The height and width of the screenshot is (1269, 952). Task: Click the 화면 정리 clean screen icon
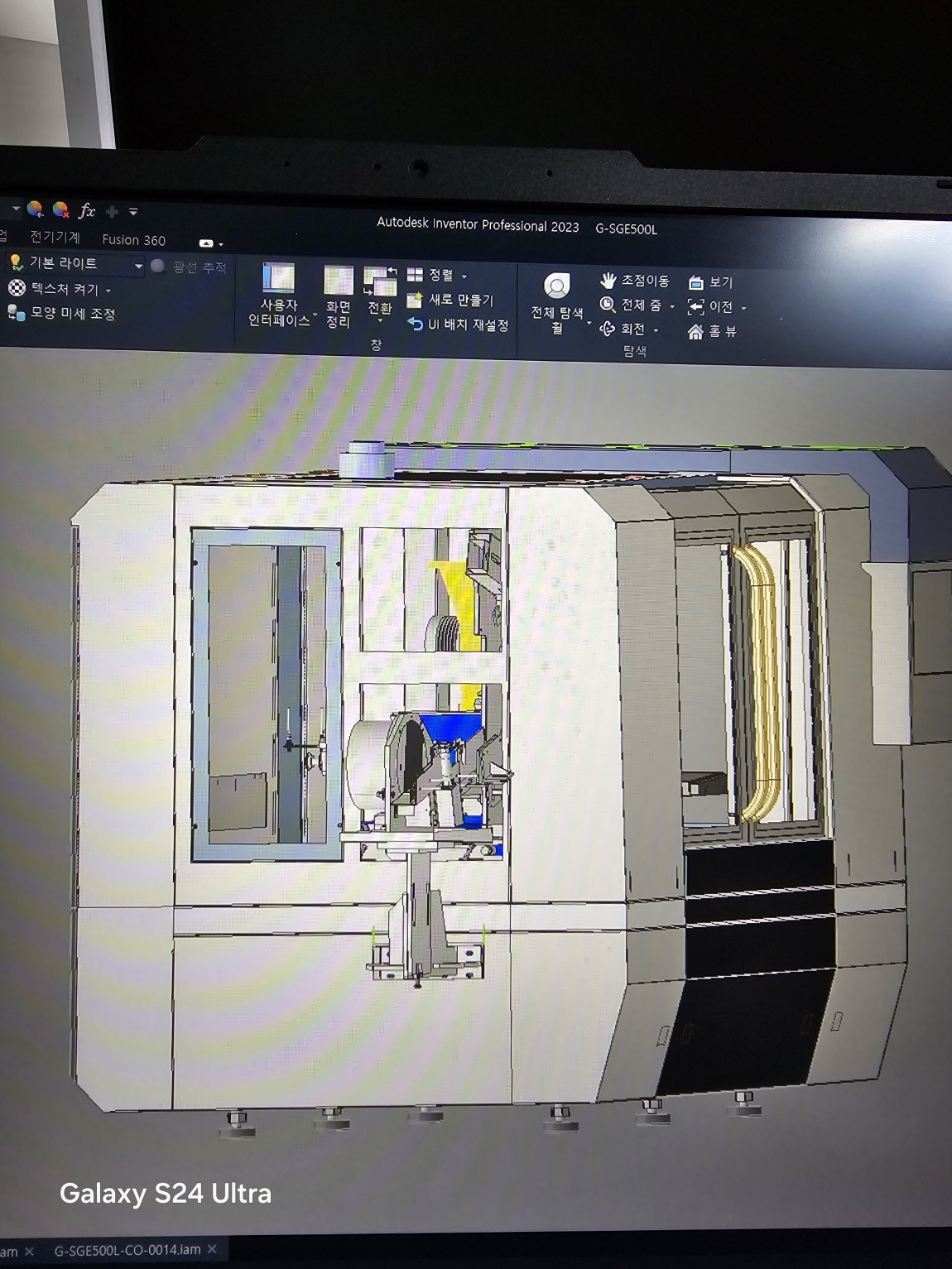338,281
